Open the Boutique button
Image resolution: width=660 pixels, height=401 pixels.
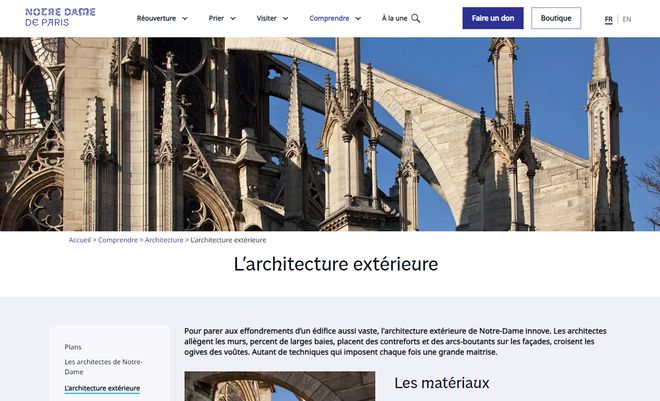click(556, 18)
